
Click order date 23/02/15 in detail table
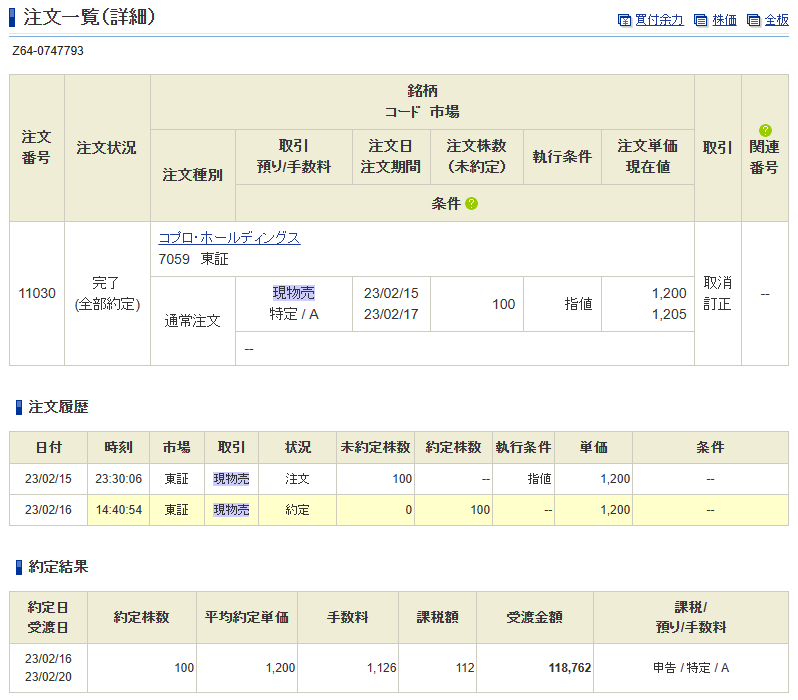391,293
